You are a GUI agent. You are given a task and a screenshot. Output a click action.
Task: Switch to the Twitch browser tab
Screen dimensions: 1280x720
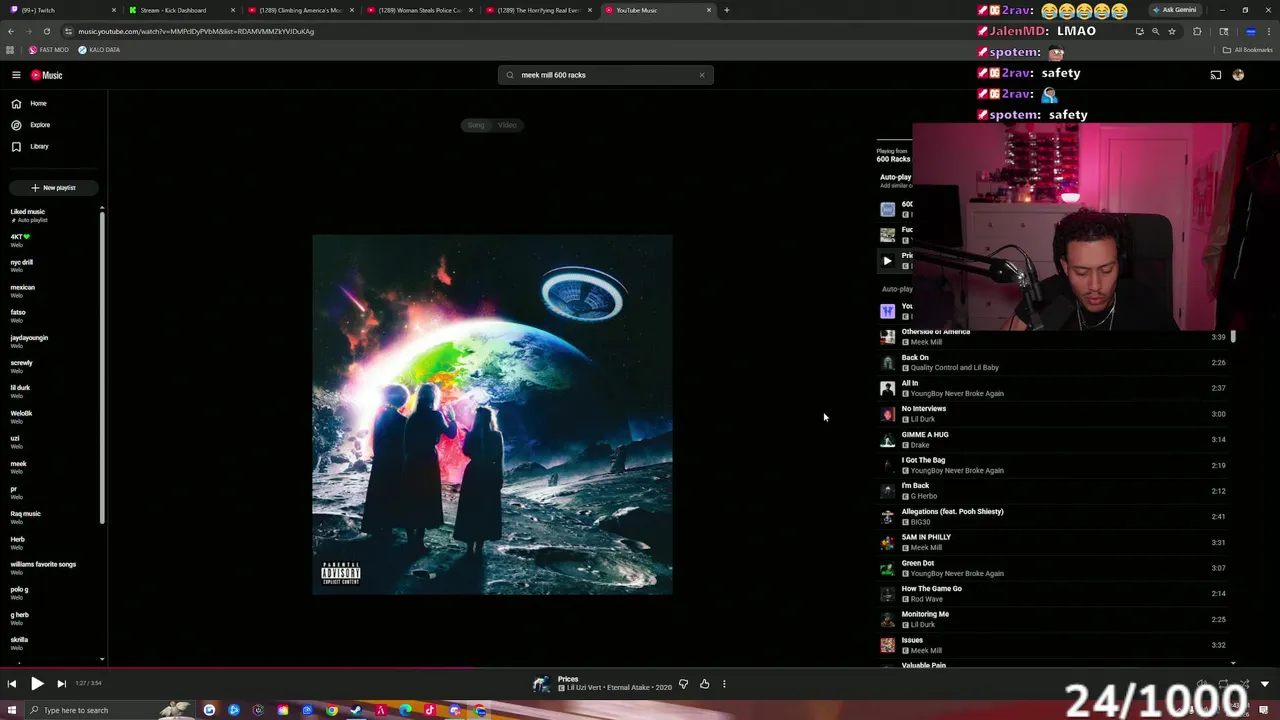tap(62, 10)
